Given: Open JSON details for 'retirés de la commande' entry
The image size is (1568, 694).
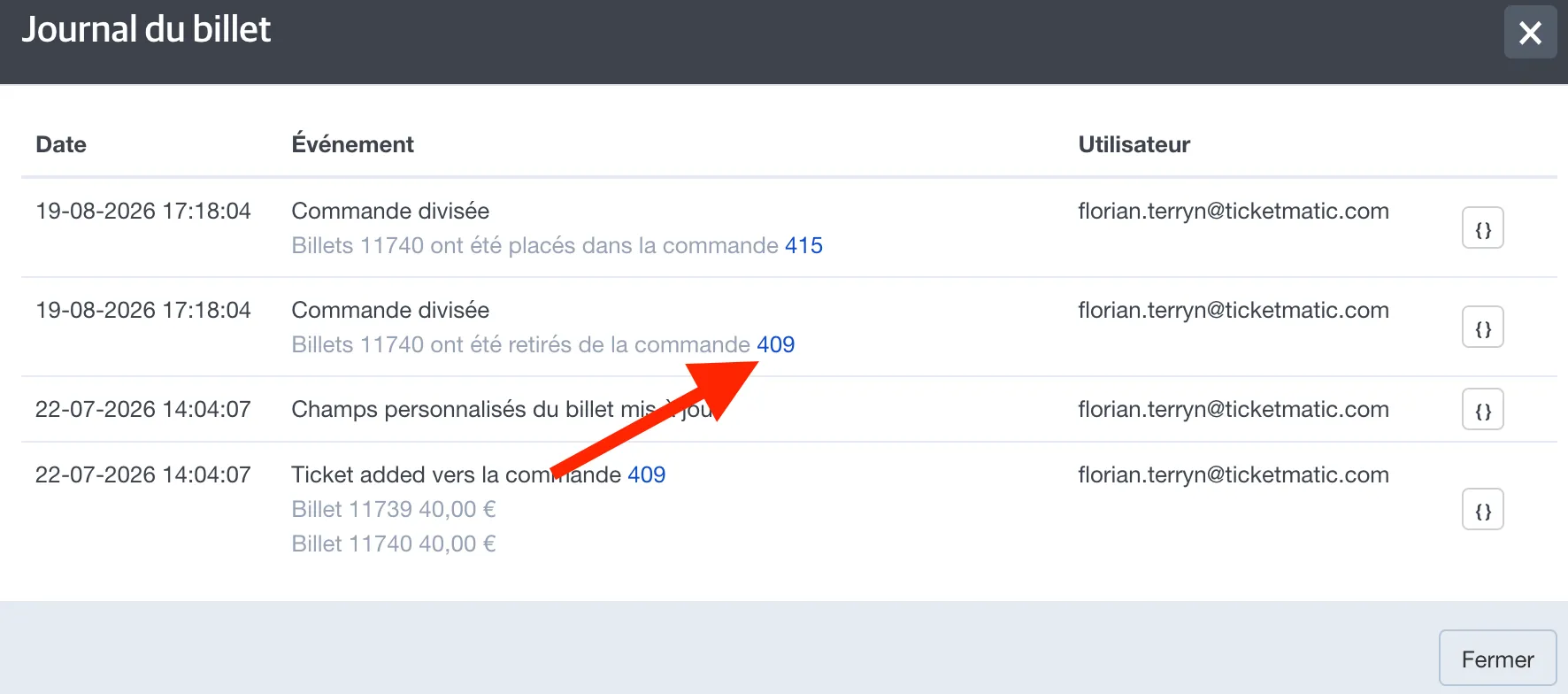Looking at the screenshot, I should (1483, 328).
